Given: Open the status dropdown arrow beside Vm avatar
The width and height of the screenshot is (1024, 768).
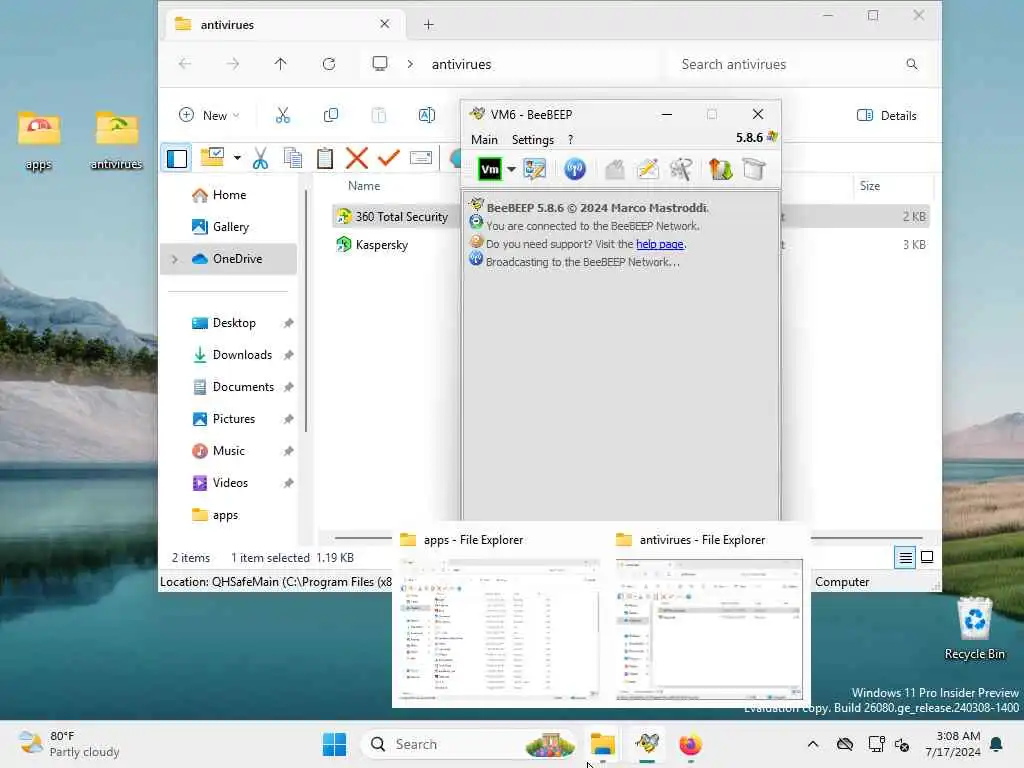Looking at the screenshot, I should click(x=511, y=170).
